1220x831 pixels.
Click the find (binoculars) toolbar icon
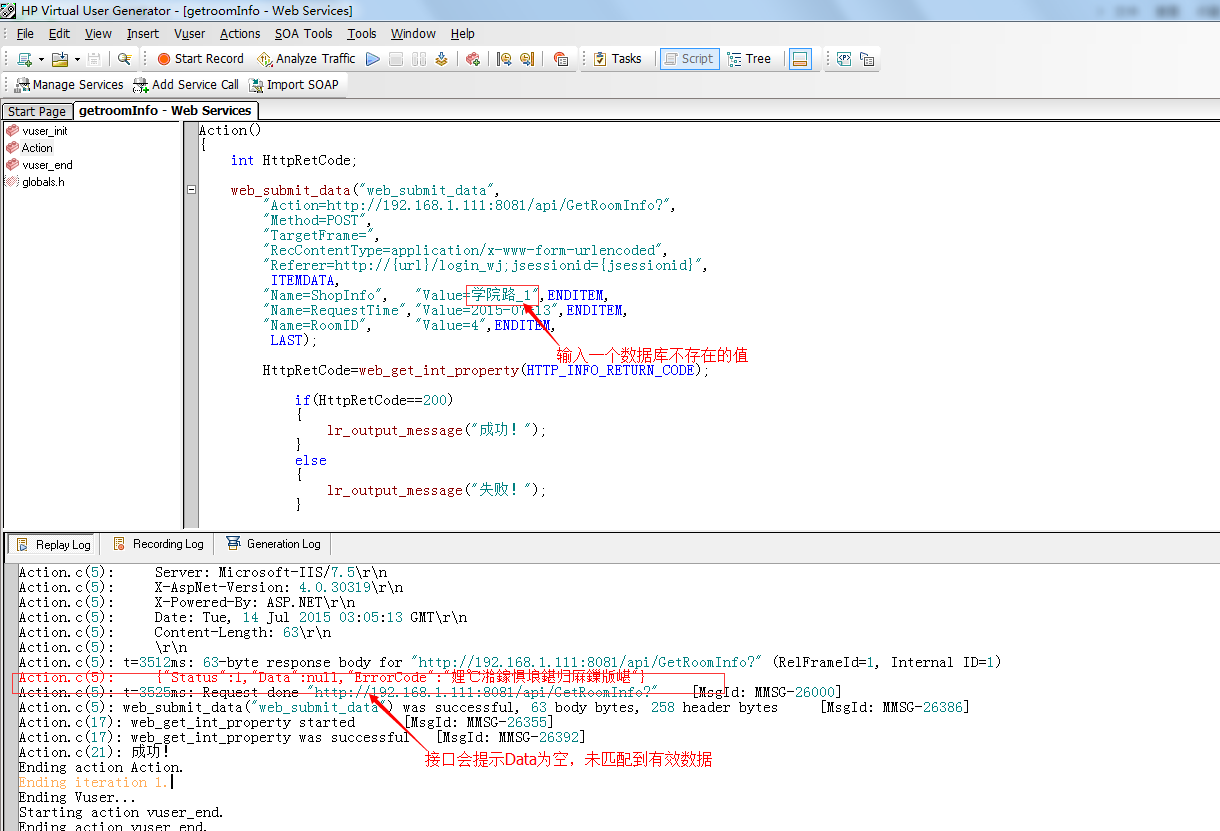click(124, 59)
